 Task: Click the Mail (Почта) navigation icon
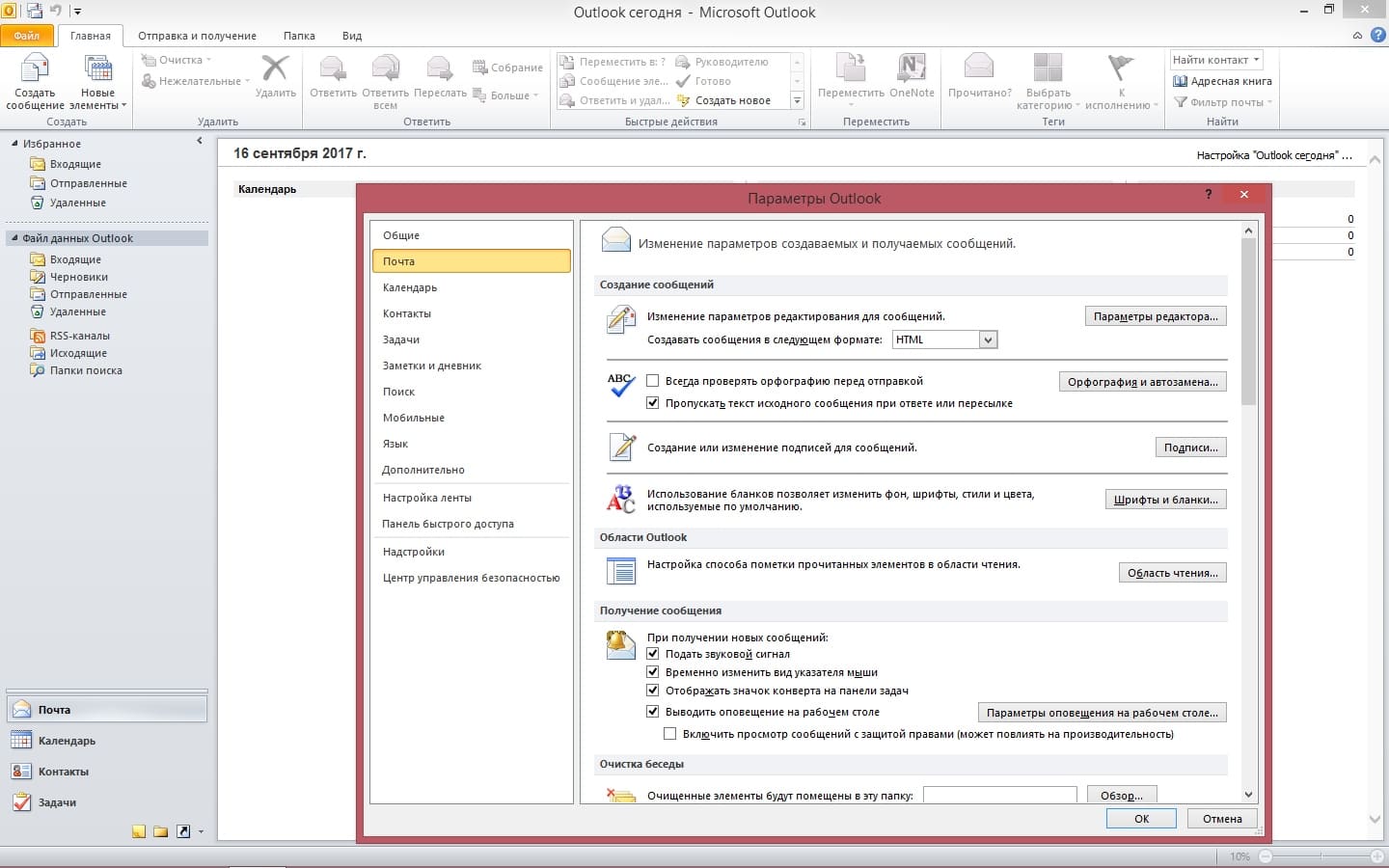(21, 710)
